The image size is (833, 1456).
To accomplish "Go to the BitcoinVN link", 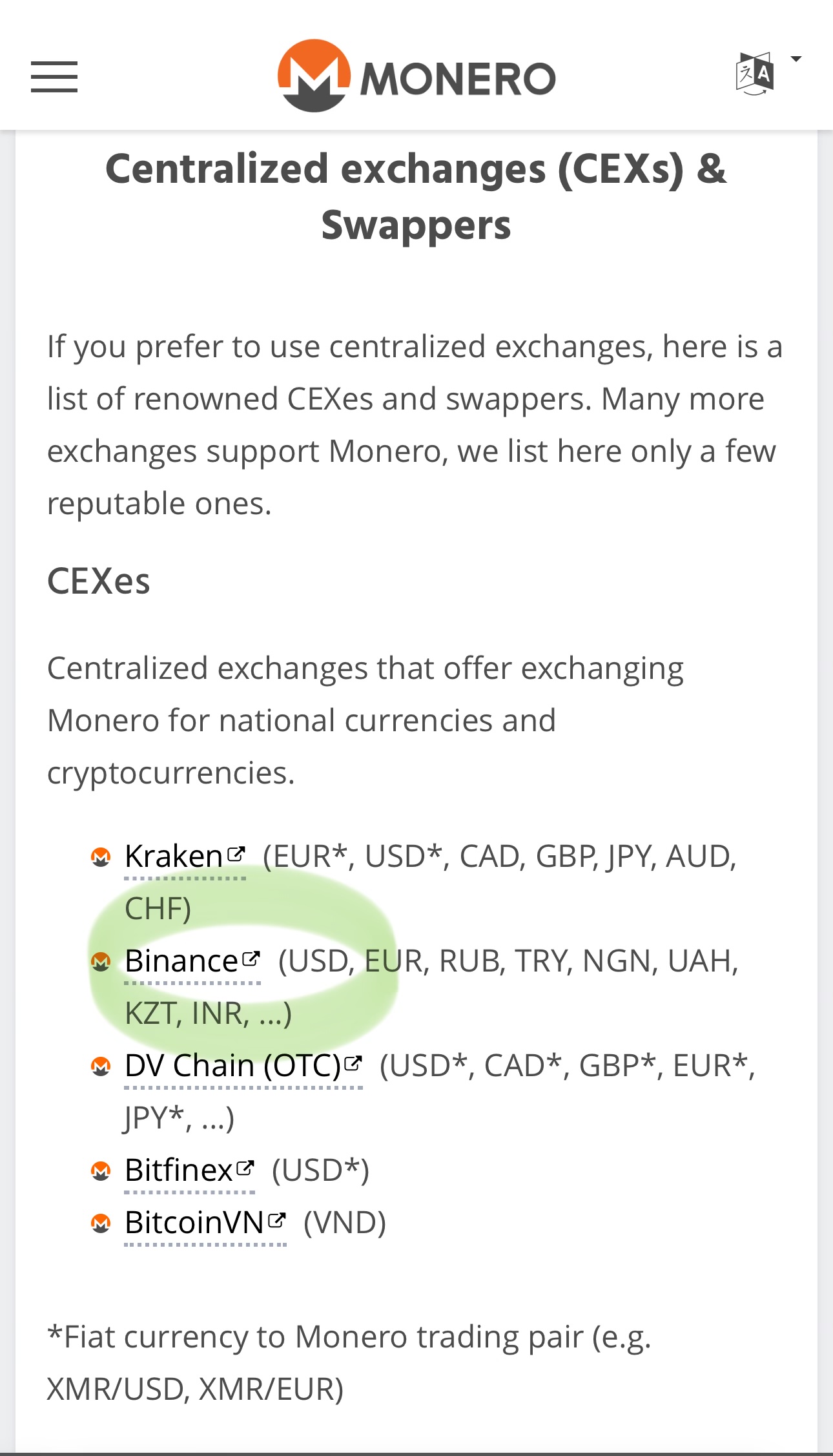I will [194, 1223].
